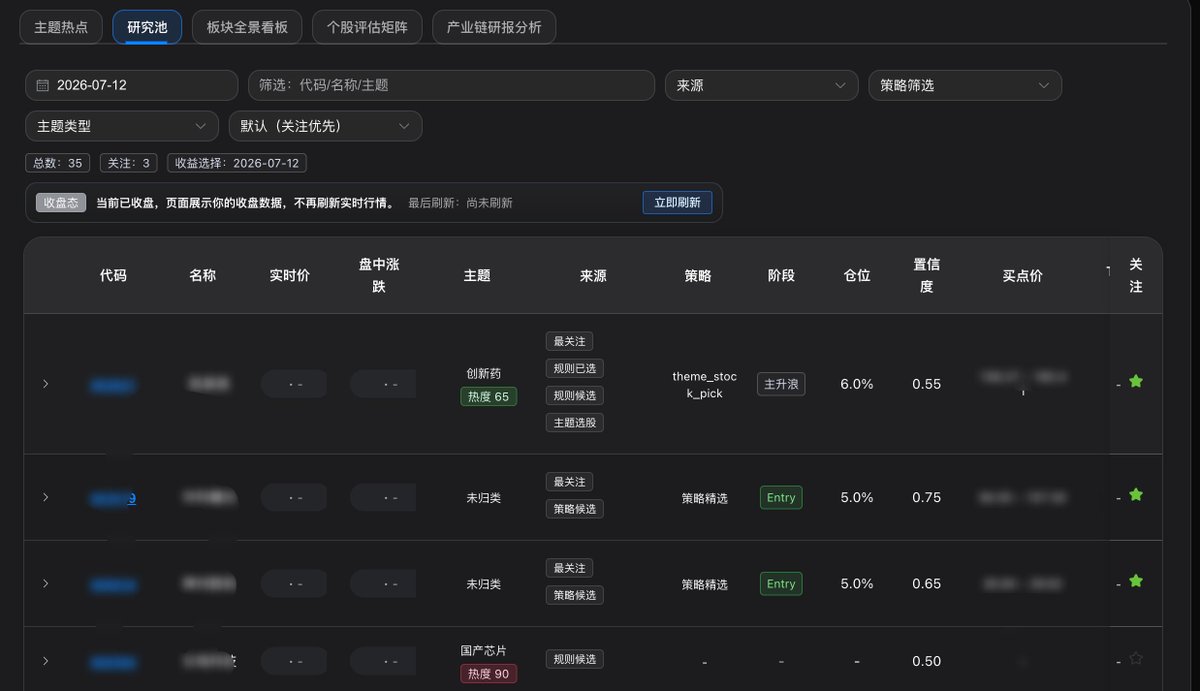Click the theme_stock_pick strategy cell
Image resolution: width=1200 pixels, height=691 pixels.
click(x=705, y=385)
